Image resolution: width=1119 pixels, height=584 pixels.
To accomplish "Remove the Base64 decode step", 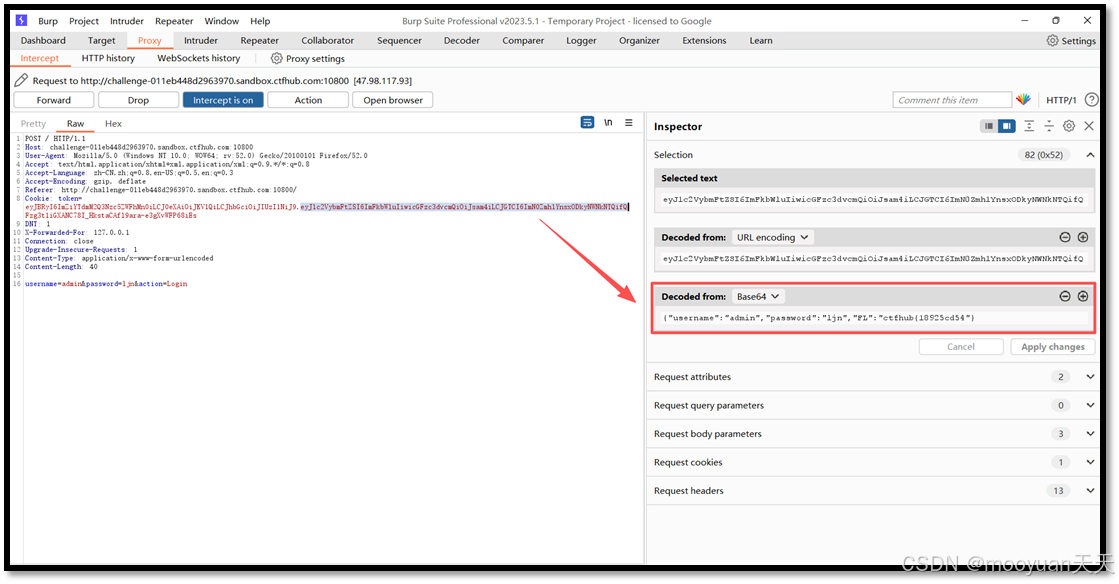I will (1065, 296).
